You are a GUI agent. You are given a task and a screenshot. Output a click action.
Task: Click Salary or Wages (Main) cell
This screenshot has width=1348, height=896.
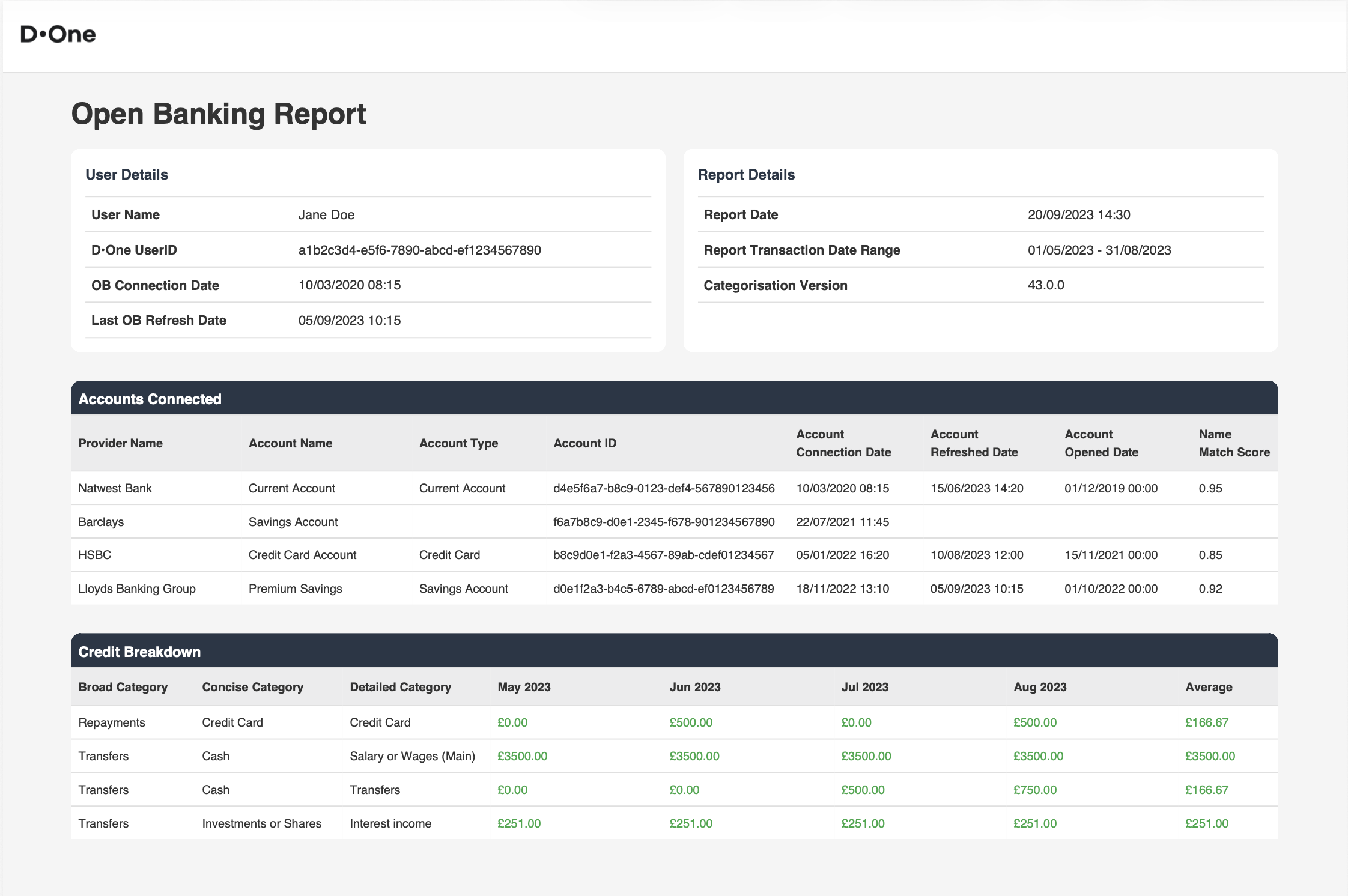pyautogui.click(x=412, y=756)
